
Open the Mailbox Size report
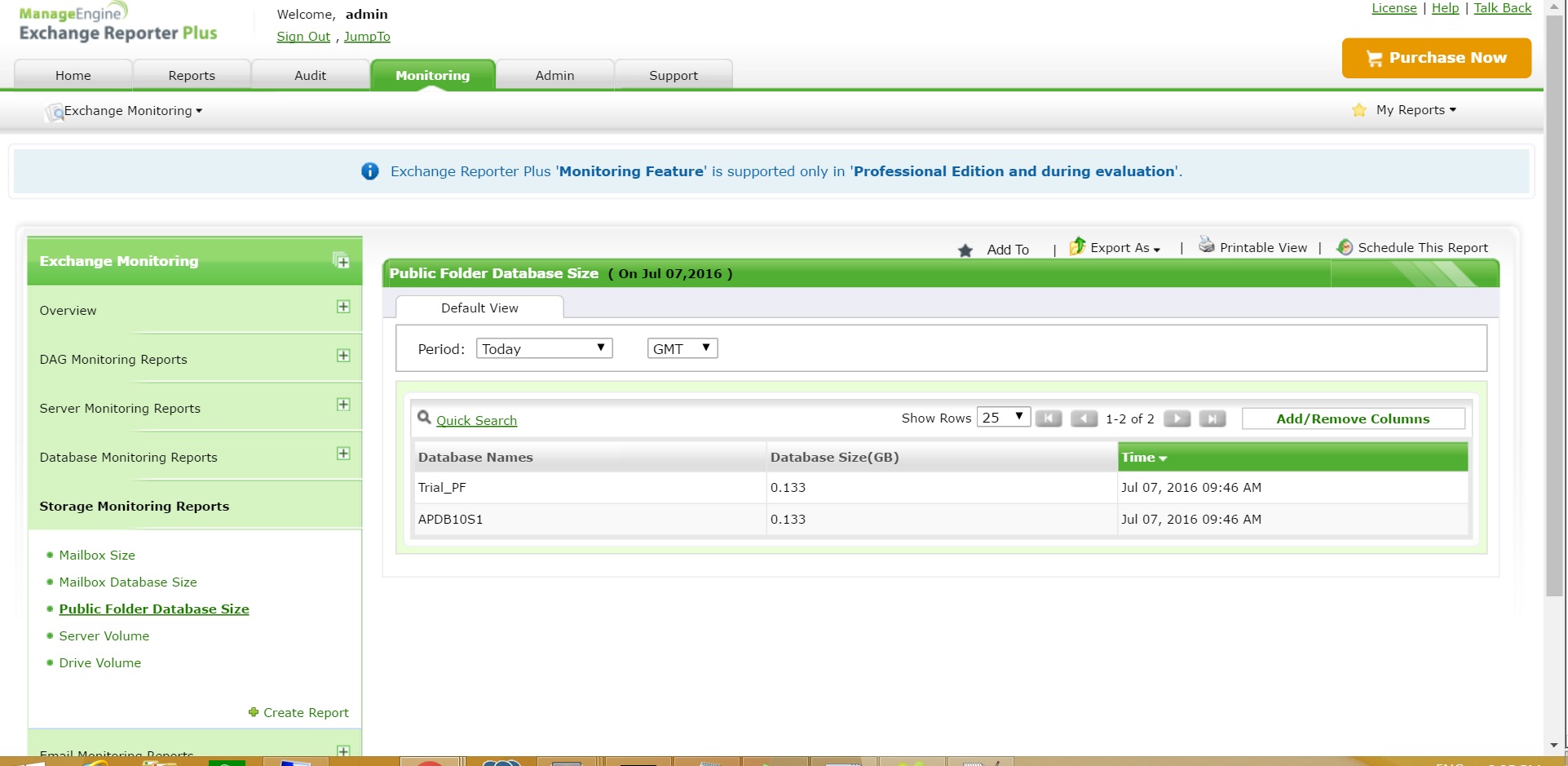click(97, 555)
